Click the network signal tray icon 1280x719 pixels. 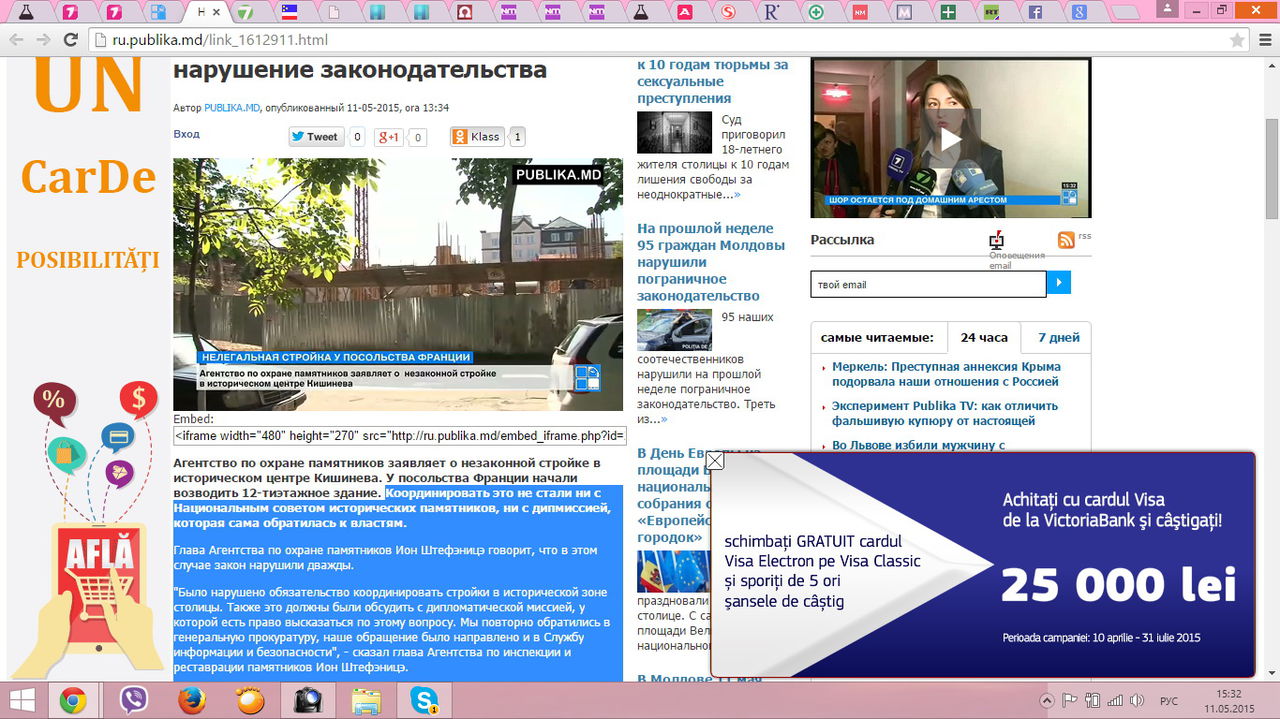coord(1117,701)
